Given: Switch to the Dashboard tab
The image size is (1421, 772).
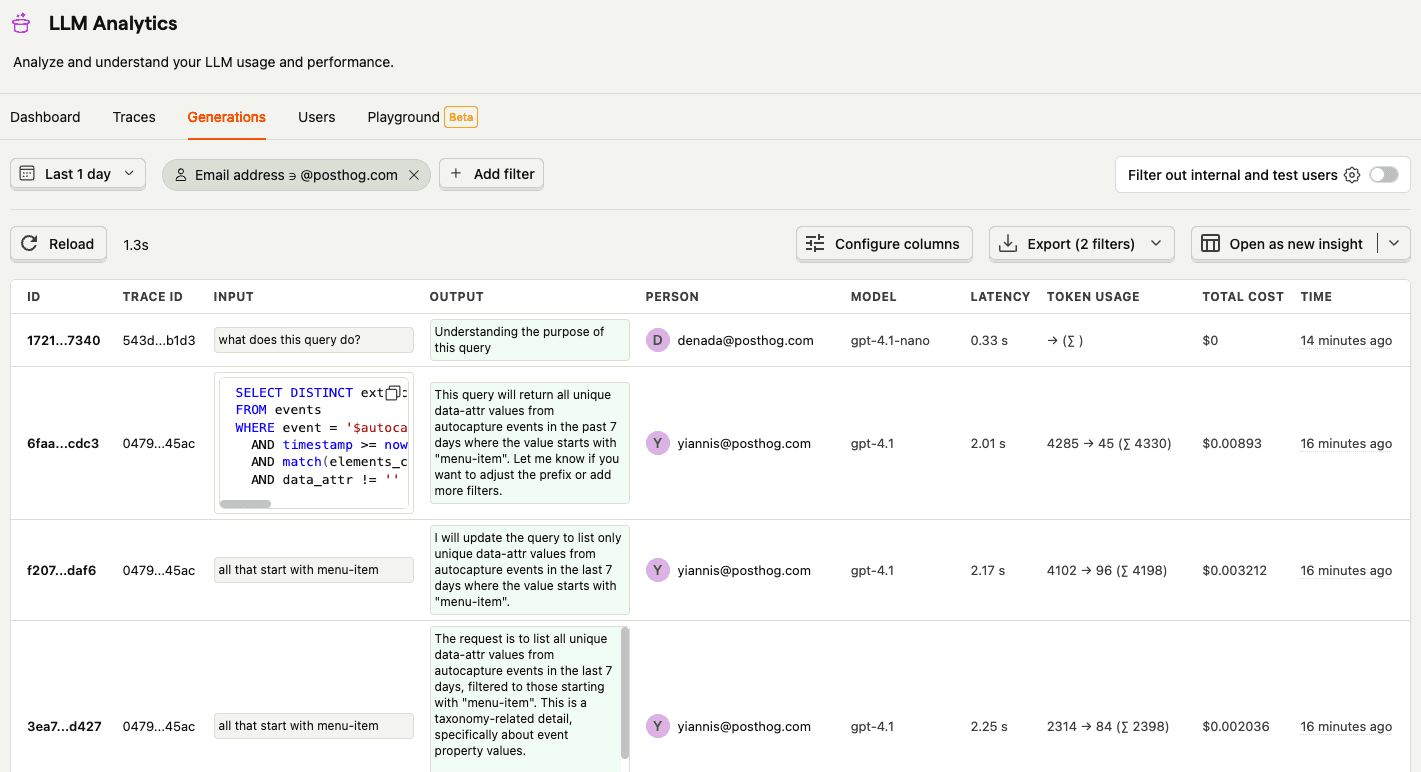Looking at the screenshot, I should (45, 117).
